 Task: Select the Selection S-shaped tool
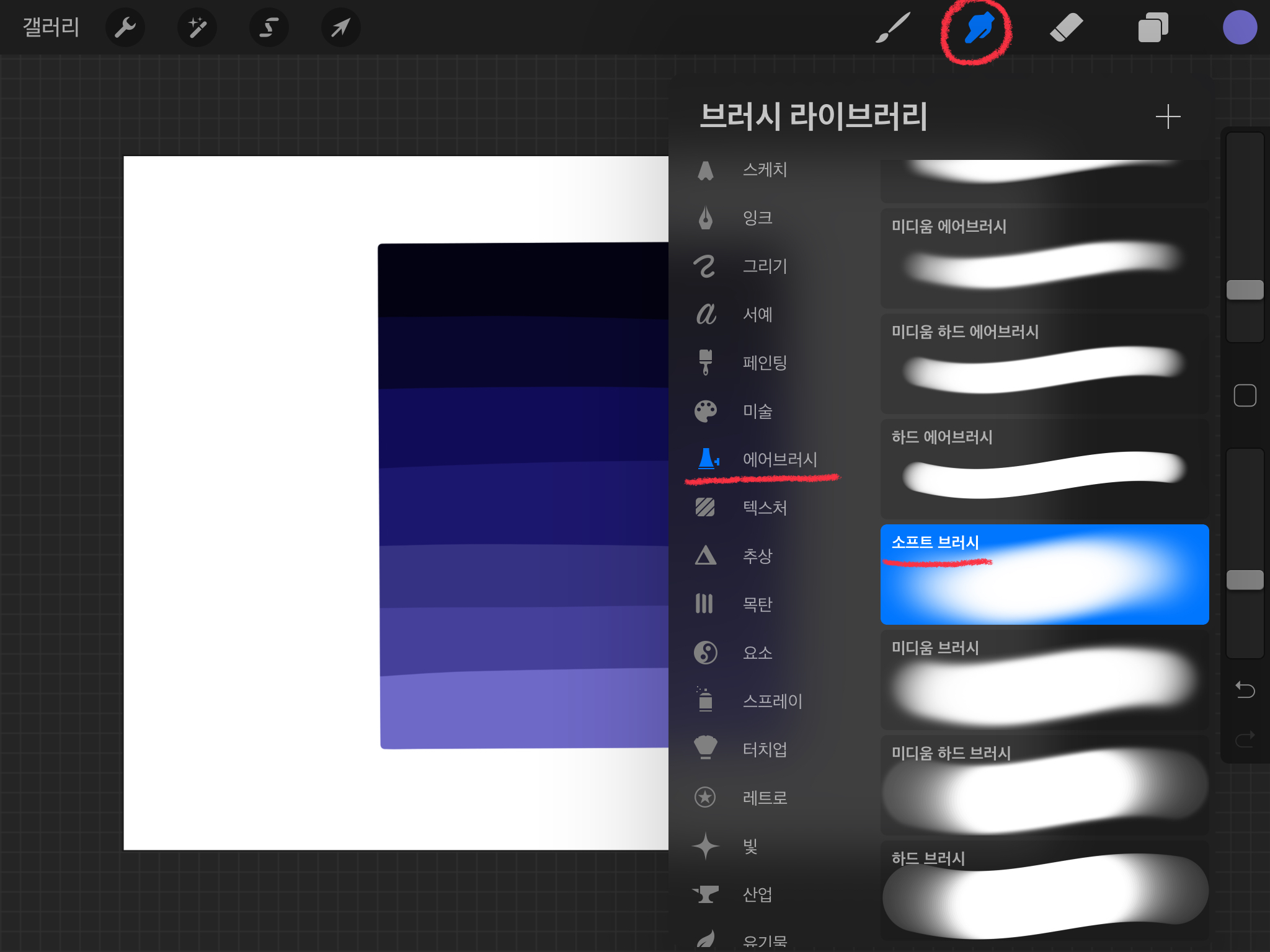[269, 28]
